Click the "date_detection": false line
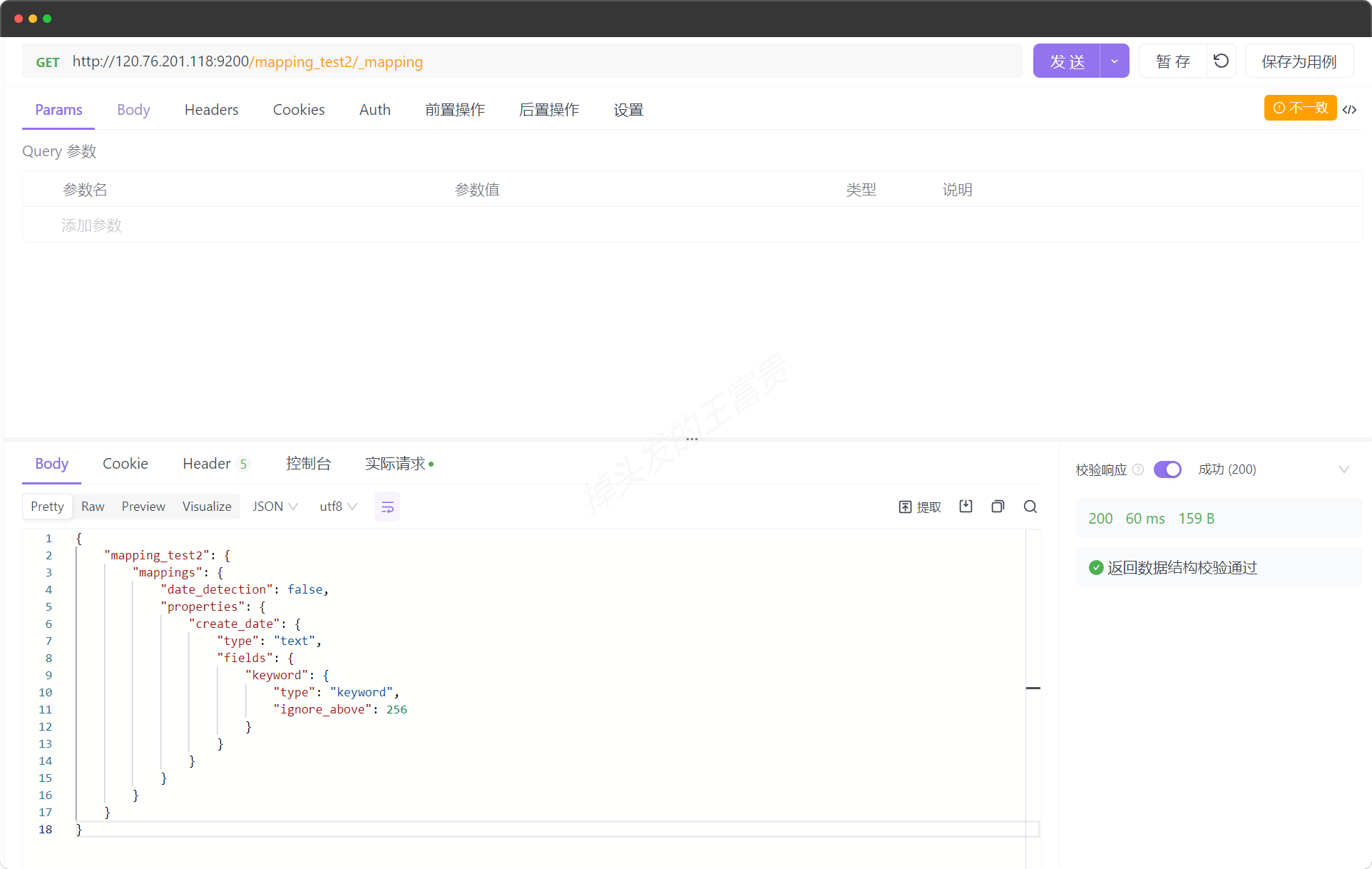This screenshot has width=1372, height=869. 245,589
